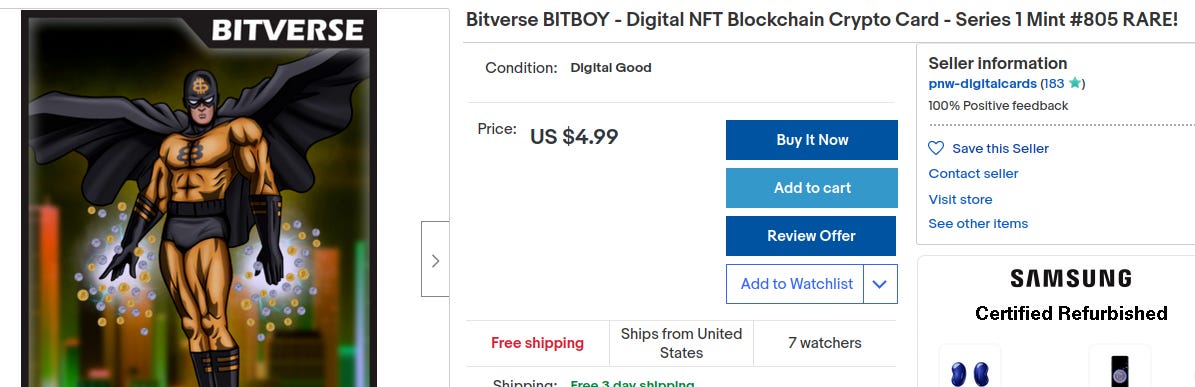Add this listing to Watchlist
Image resolution: width=1195 pixels, height=387 pixels.
coord(796,284)
